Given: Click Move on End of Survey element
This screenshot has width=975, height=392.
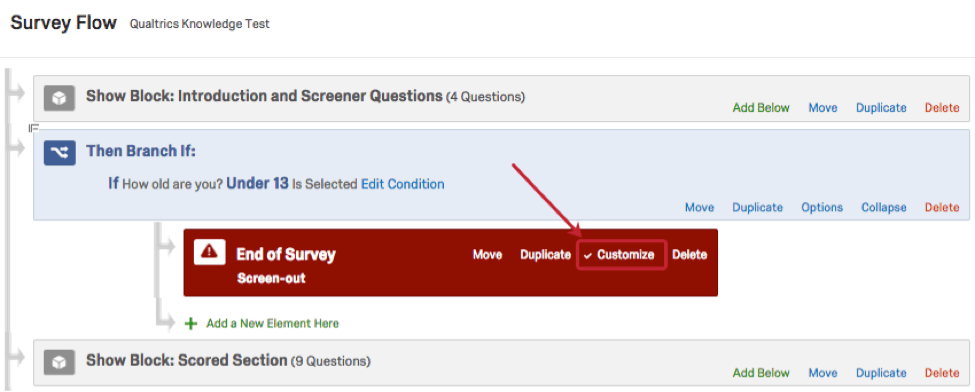Looking at the screenshot, I should tap(488, 254).
